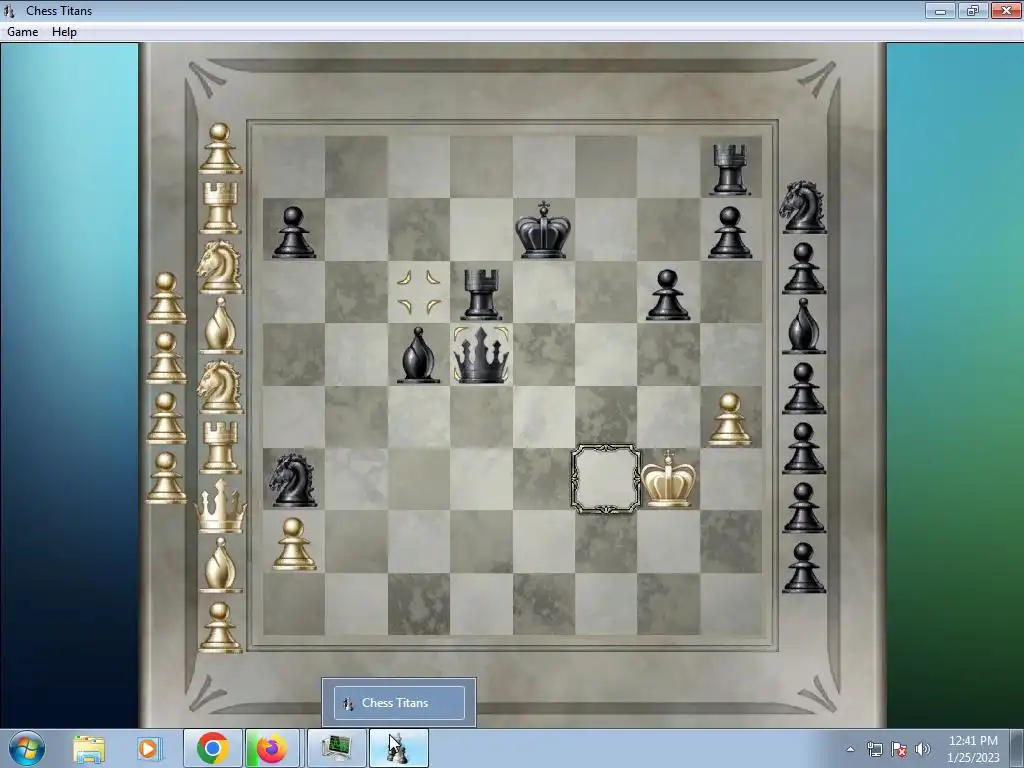This screenshot has height=768, width=1024.
Task: Select the black knight on the board's left edge
Action: tap(293, 480)
